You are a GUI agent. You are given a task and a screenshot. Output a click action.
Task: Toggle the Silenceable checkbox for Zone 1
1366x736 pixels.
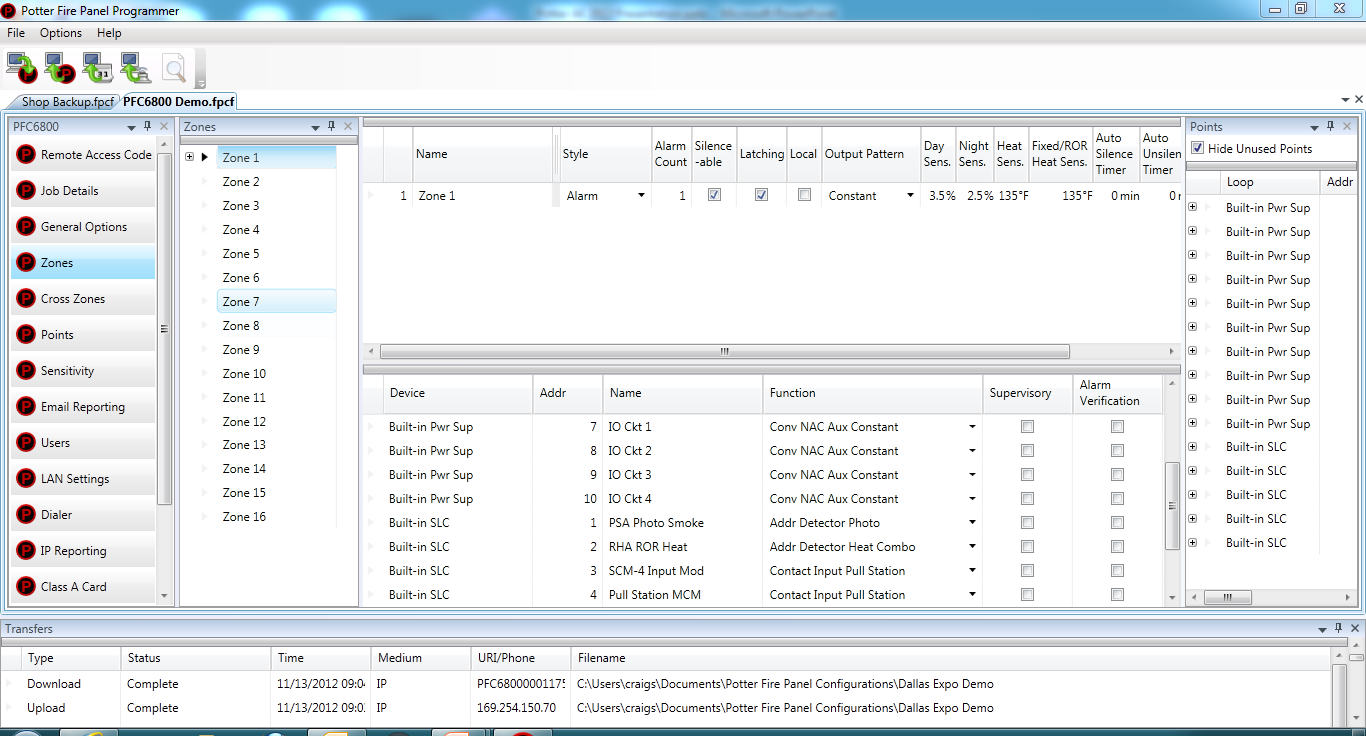tap(714, 196)
